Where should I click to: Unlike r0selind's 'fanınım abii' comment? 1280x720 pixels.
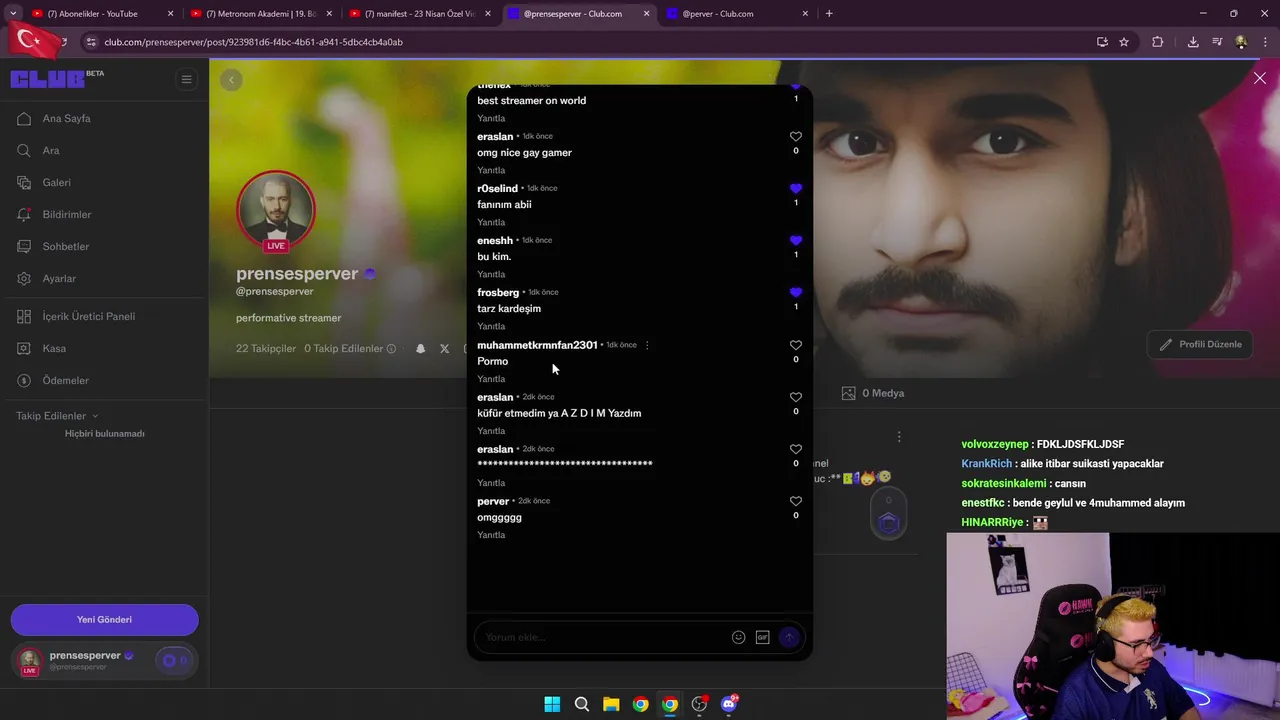click(x=796, y=188)
